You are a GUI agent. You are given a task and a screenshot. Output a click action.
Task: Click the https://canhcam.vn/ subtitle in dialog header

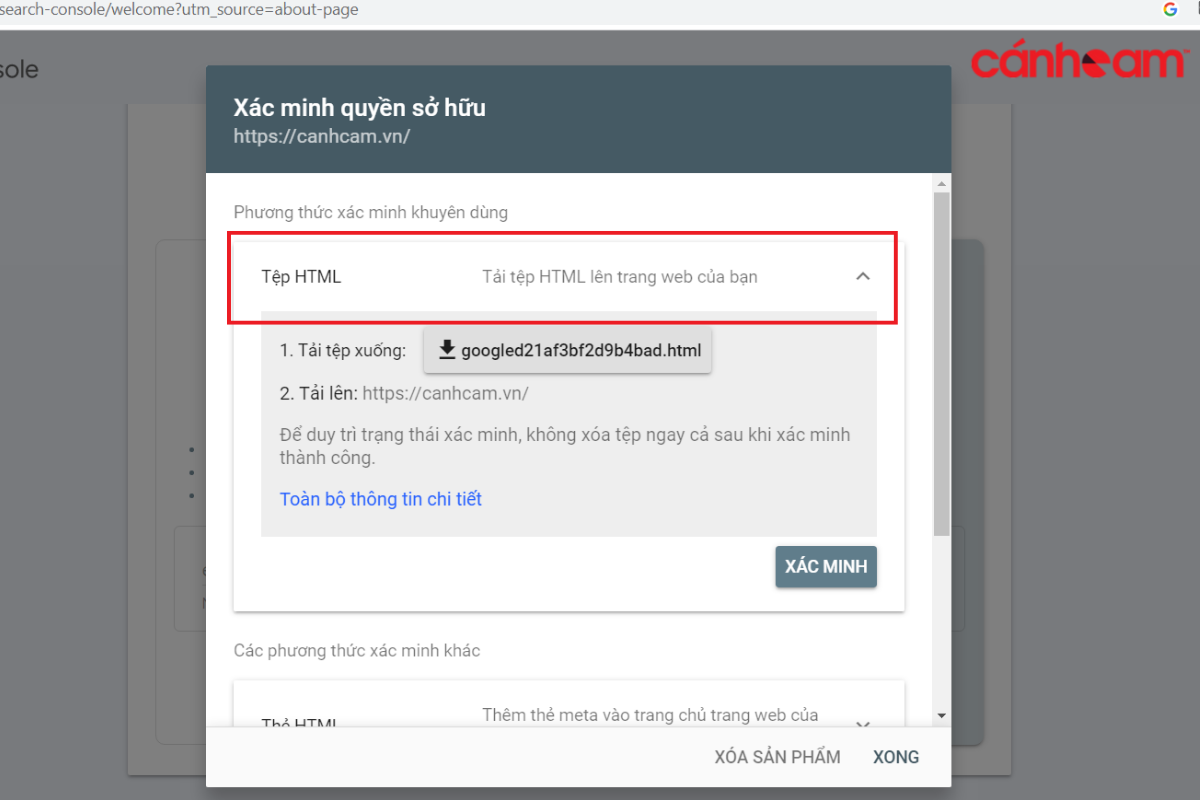click(x=322, y=136)
